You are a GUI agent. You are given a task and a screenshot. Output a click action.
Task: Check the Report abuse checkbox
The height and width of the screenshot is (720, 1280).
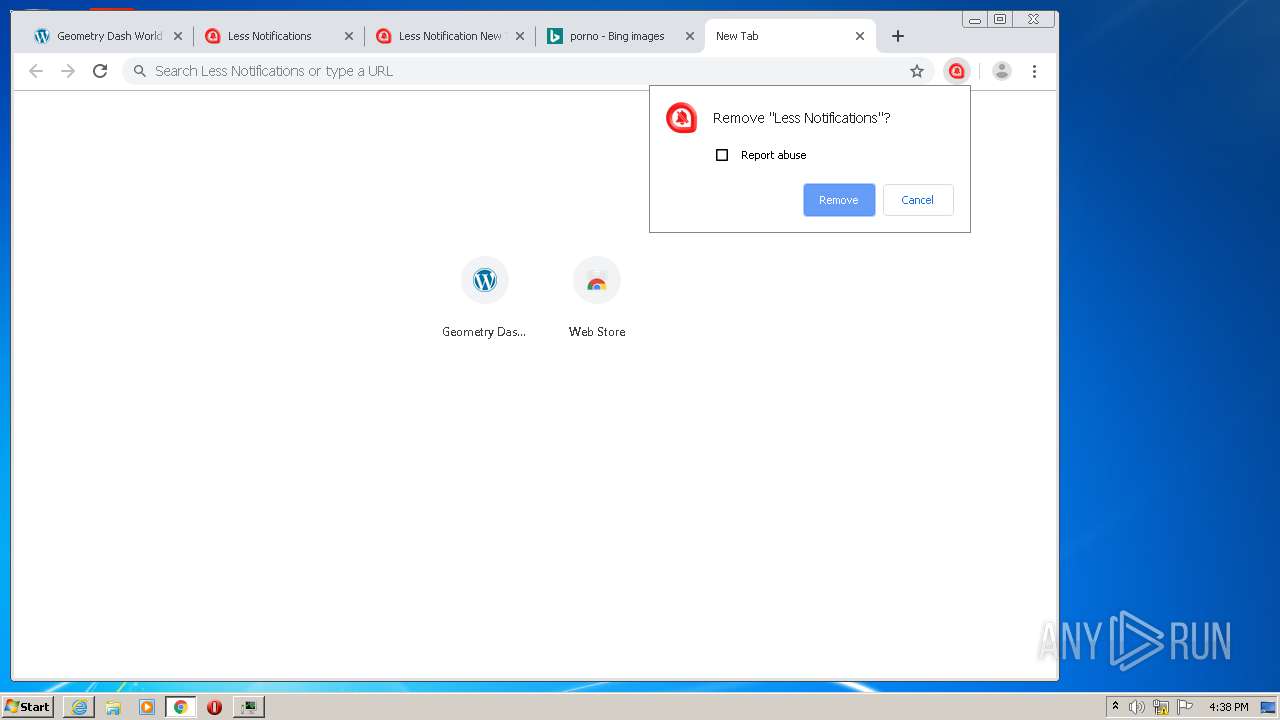[x=722, y=155]
